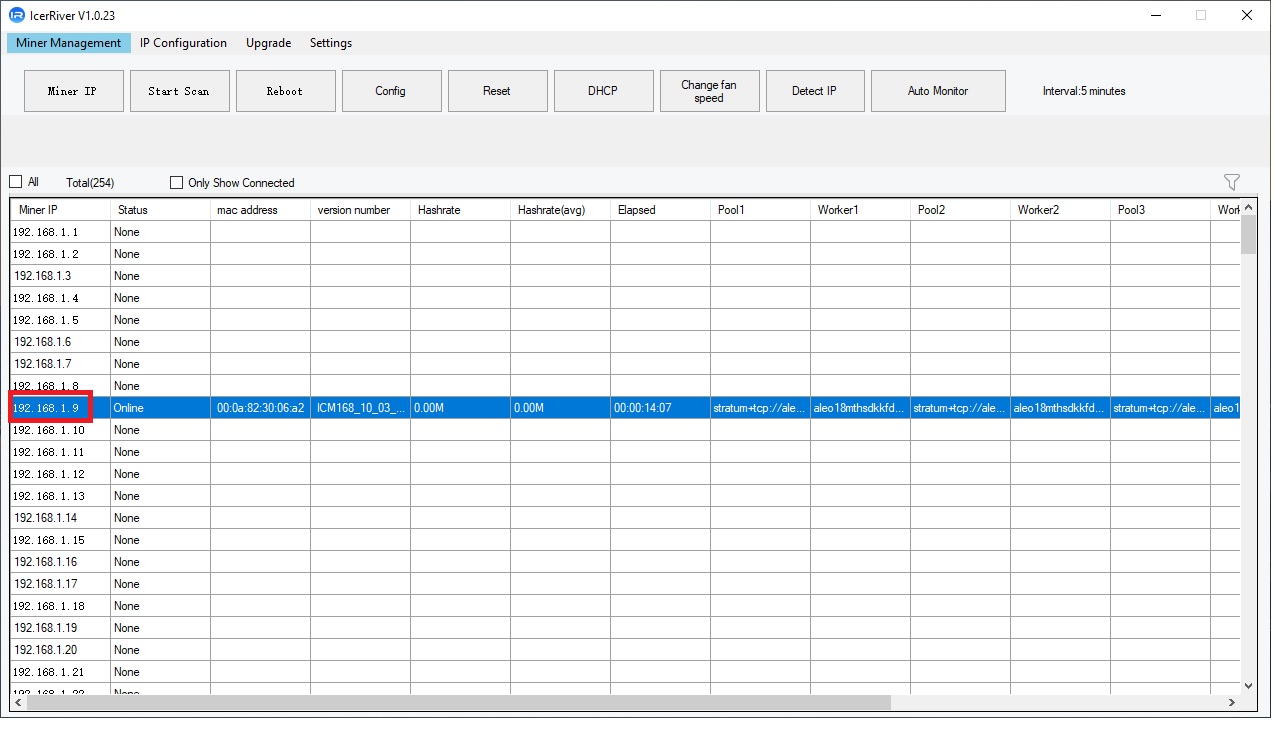Select the row for 192.168.1.6
This screenshot has height=738, width=1274.
tap(626, 342)
